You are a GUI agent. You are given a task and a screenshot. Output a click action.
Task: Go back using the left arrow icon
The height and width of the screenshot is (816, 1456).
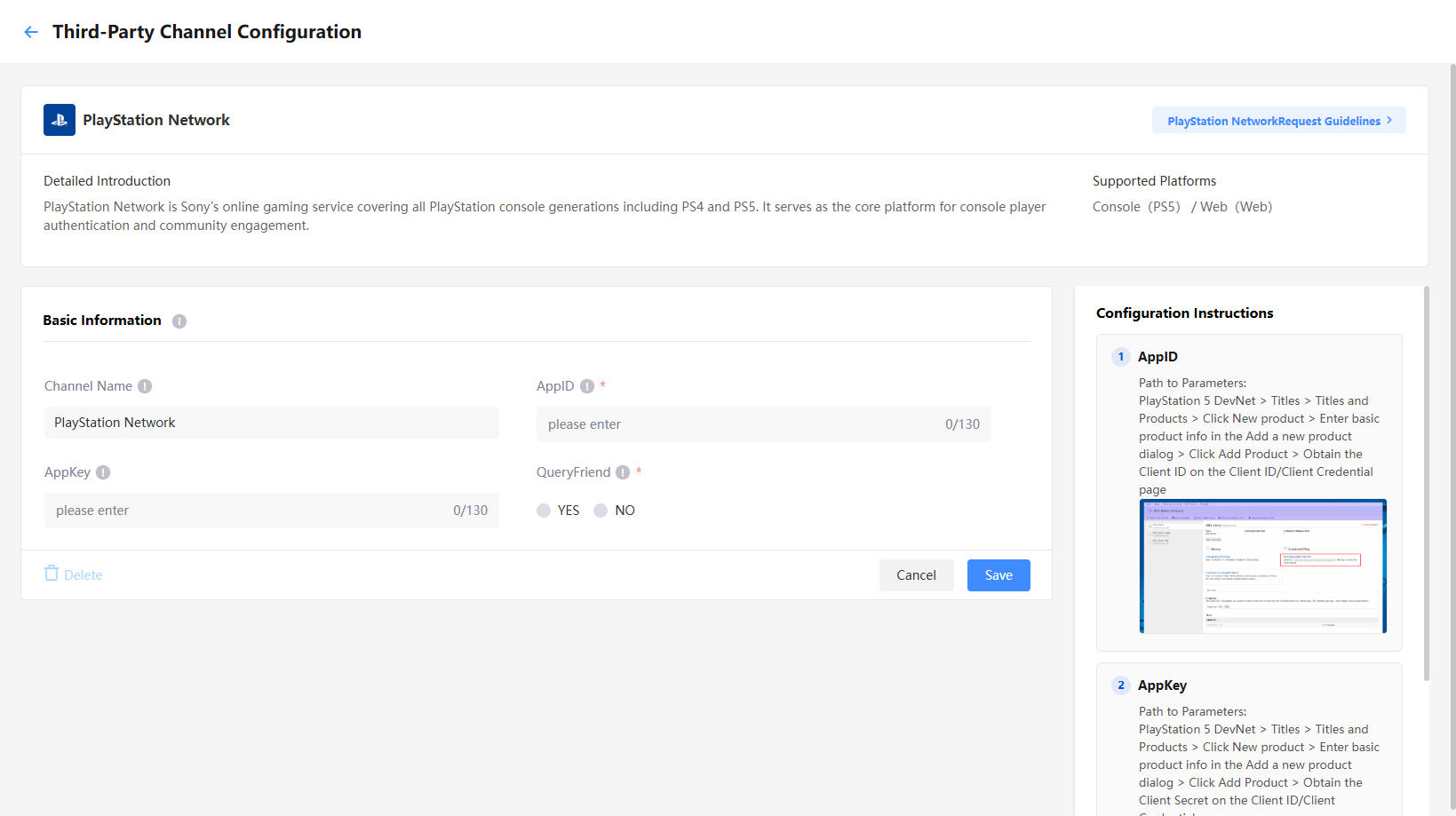(x=31, y=32)
